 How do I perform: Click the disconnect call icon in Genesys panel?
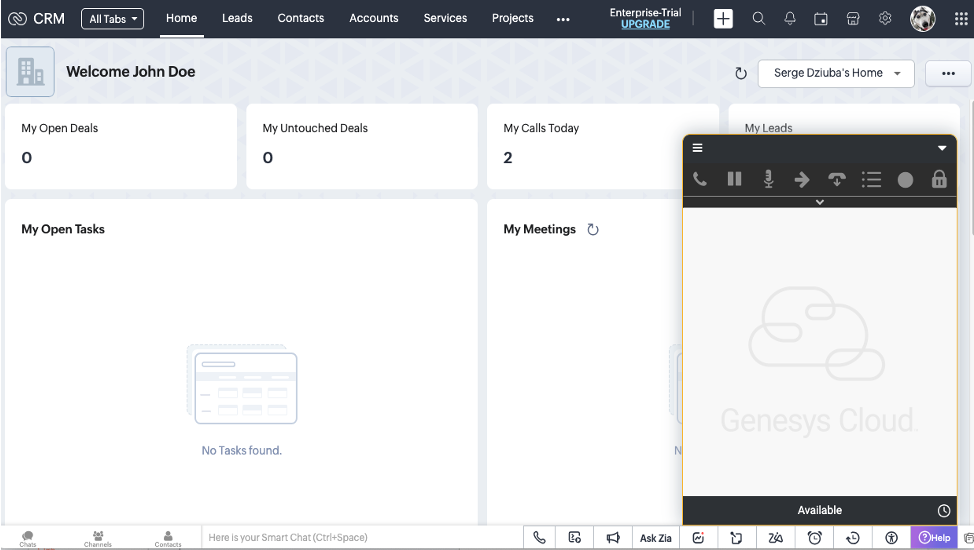[x=837, y=180]
